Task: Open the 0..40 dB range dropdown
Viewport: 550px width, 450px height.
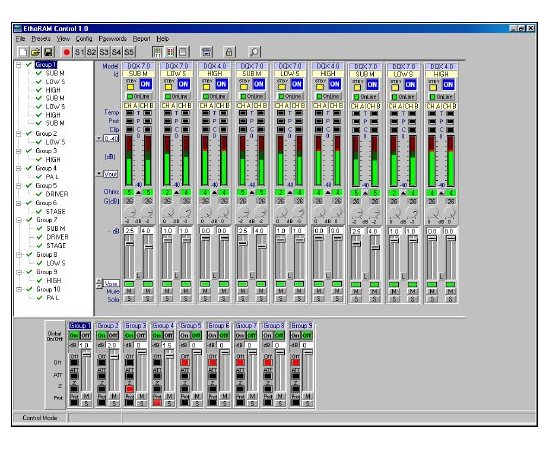Action: click(99, 139)
